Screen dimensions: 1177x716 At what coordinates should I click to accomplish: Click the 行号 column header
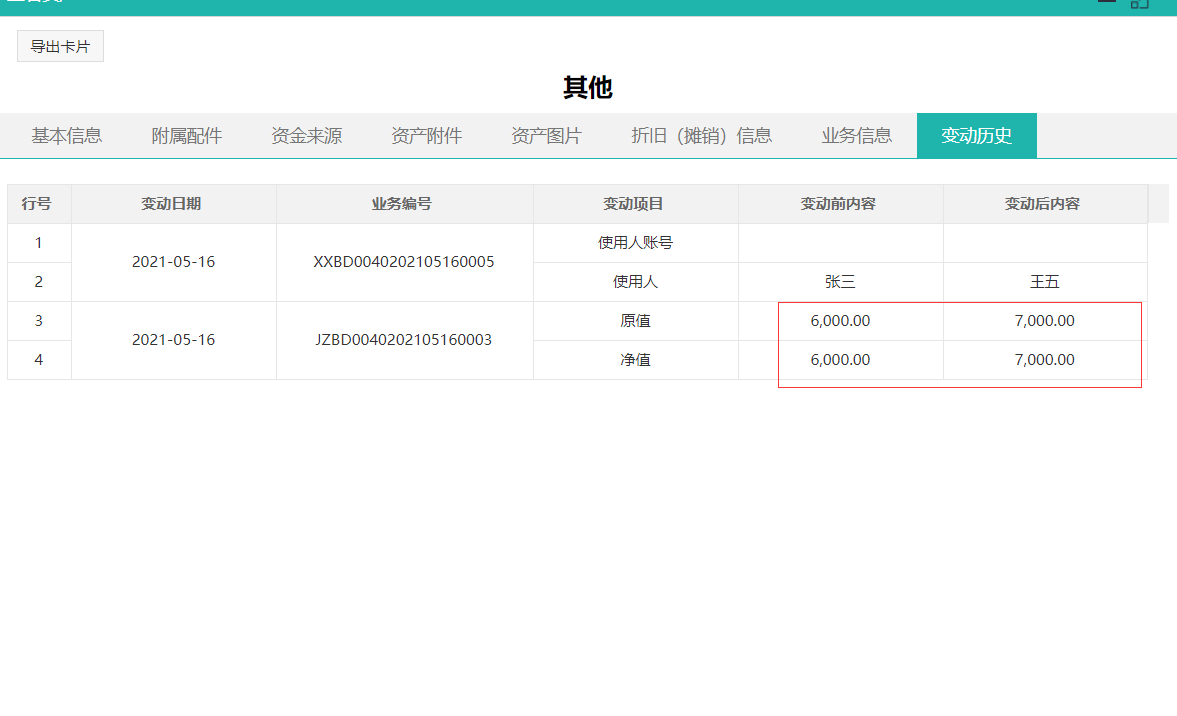tap(39, 204)
